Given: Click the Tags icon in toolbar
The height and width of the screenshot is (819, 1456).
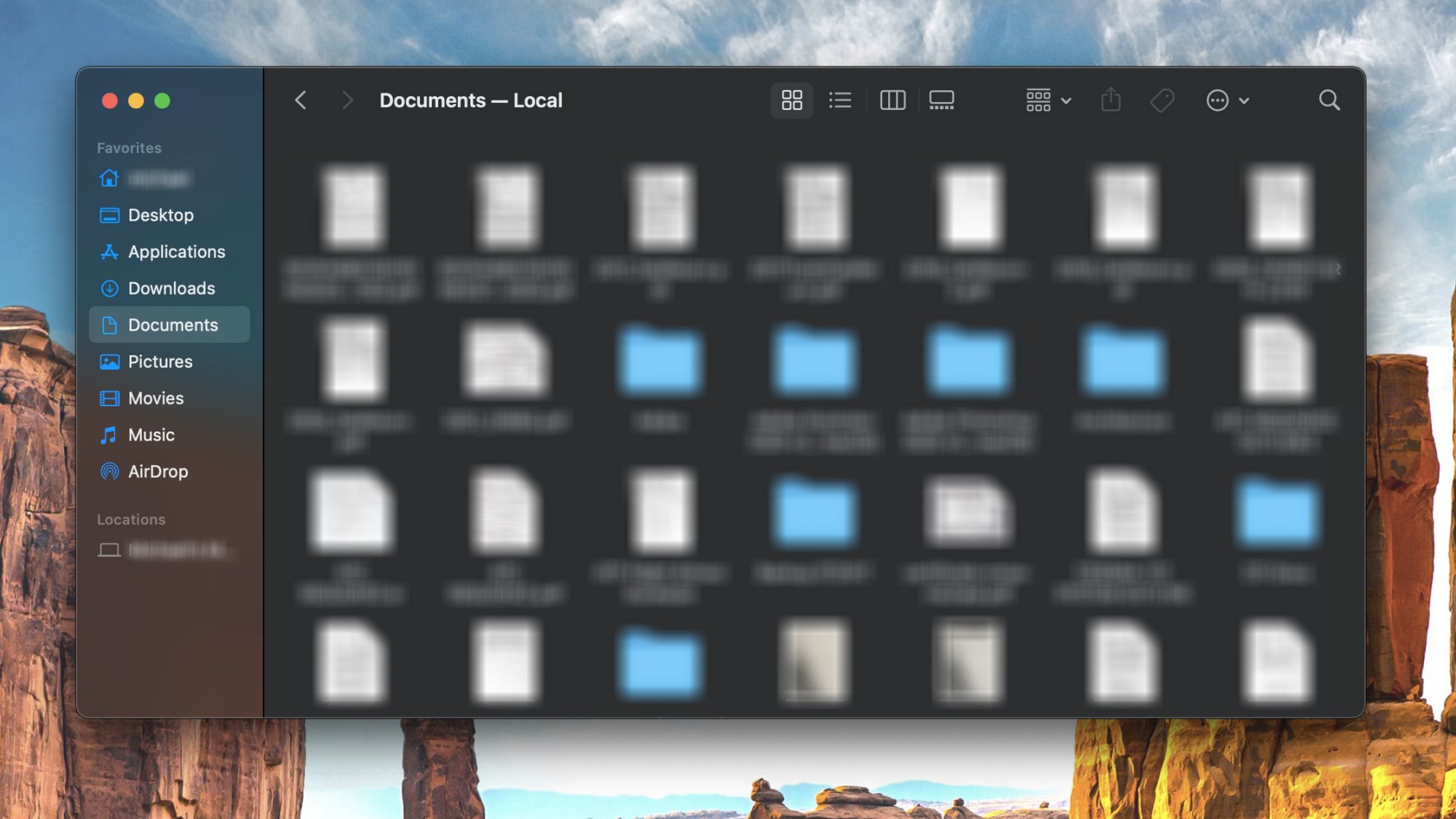Looking at the screenshot, I should pyautogui.click(x=1162, y=100).
